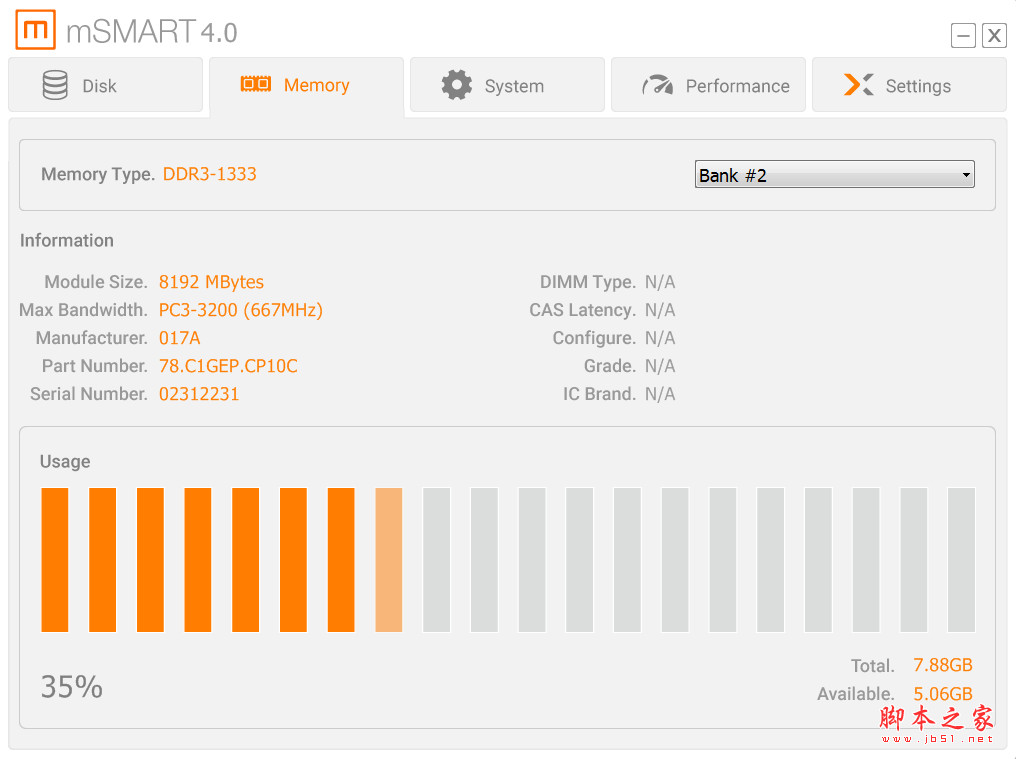Open the Bank #2 dropdown
Viewport: 1016px width, 759px height.
click(x=835, y=174)
